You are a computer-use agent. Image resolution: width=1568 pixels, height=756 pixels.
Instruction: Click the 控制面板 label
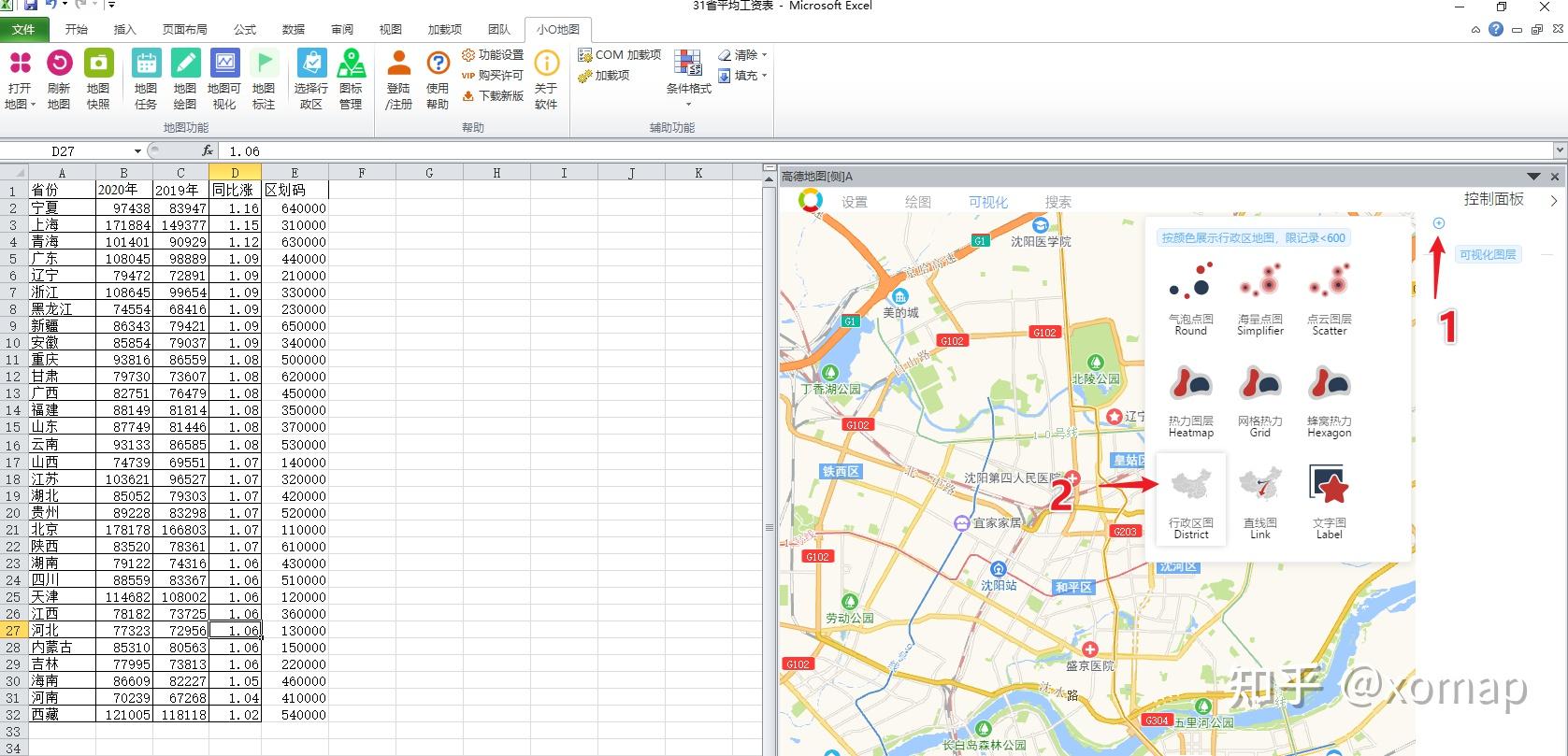tap(1494, 199)
